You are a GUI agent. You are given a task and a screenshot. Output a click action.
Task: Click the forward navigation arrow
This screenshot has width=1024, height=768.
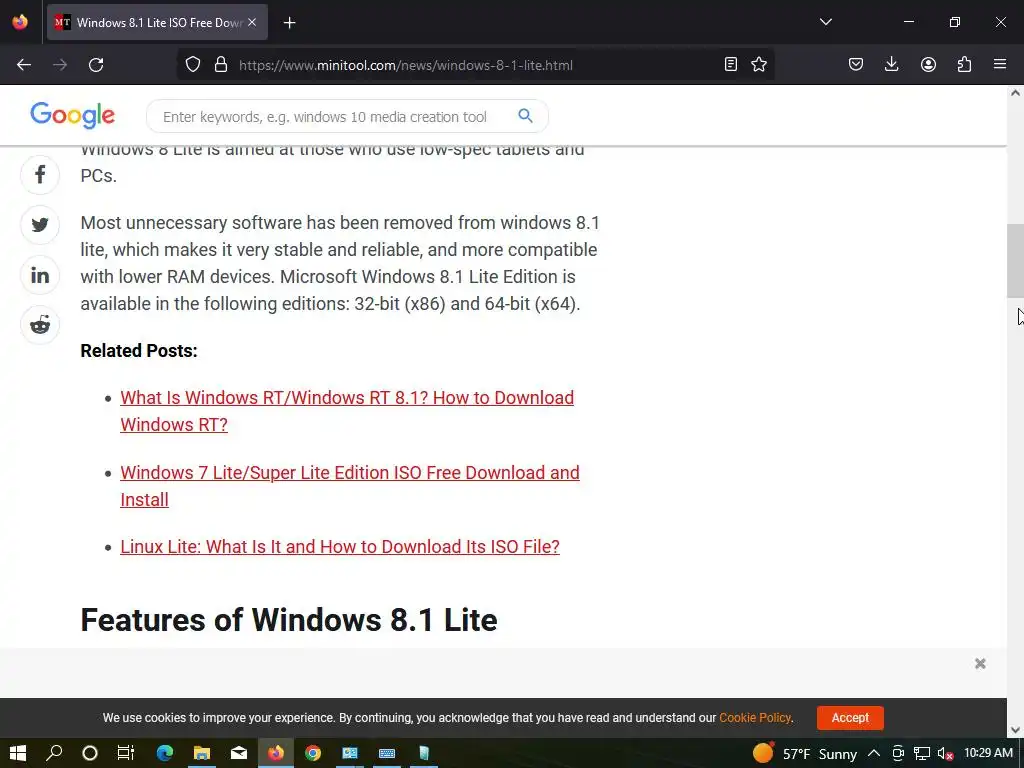(60, 65)
